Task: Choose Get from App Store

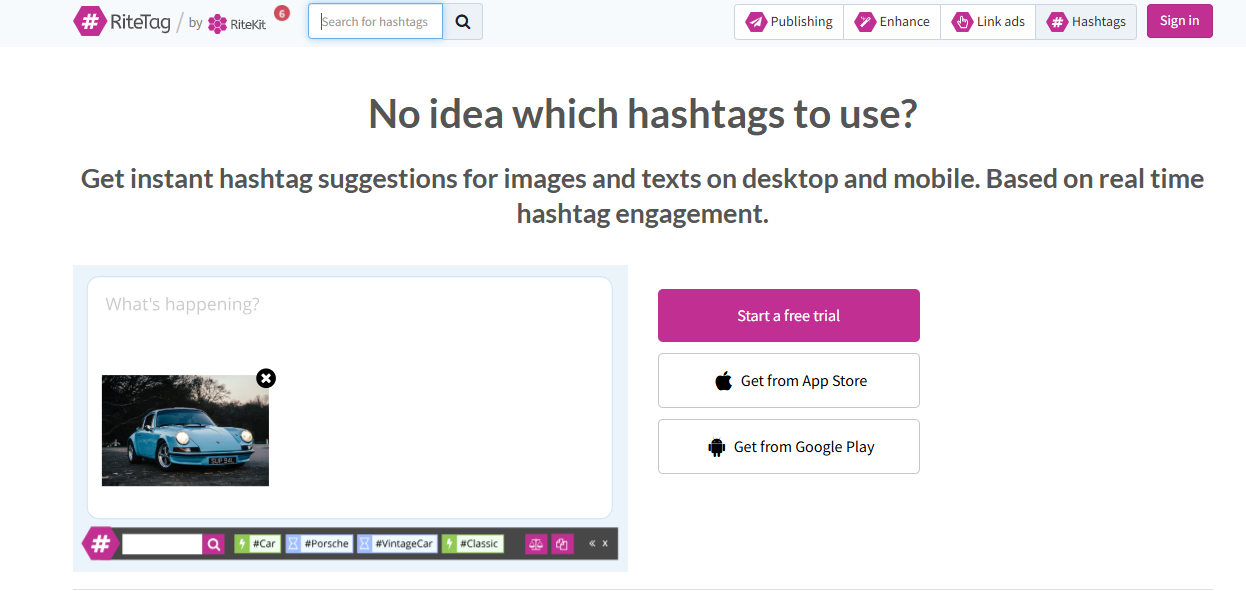Action: [x=788, y=381]
